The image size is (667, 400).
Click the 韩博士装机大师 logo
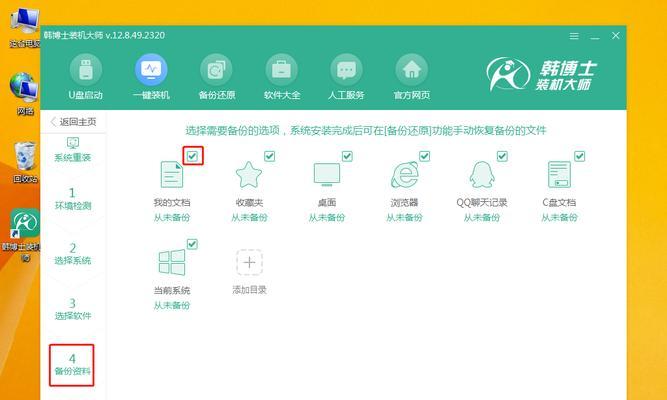coord(542,74)
